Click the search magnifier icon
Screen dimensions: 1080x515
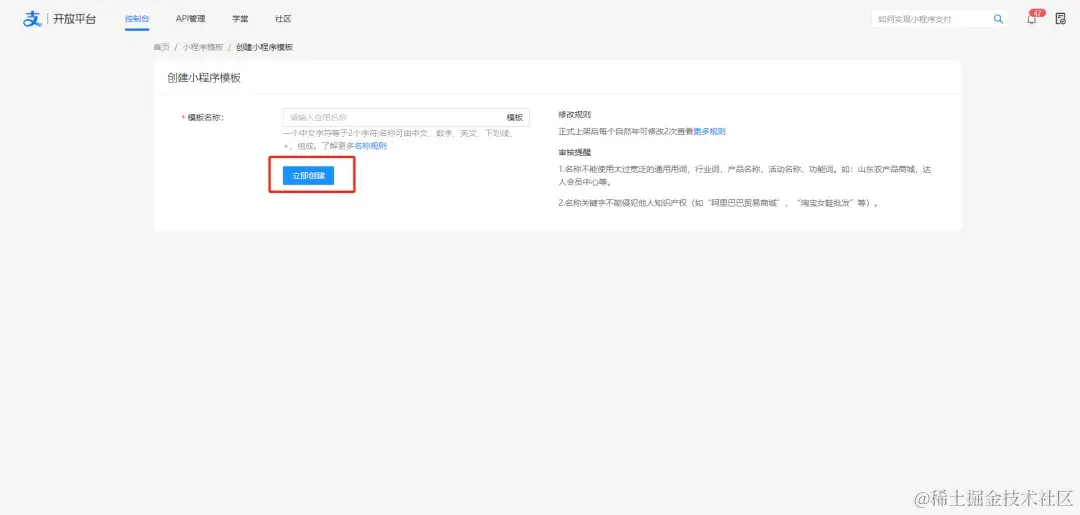998,19
